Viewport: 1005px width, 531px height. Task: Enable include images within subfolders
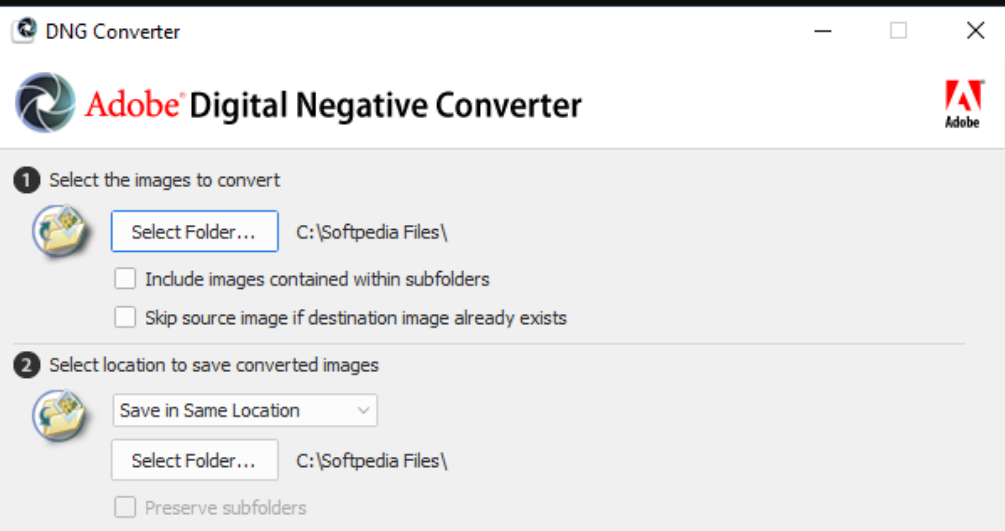(x=125, y=279)
